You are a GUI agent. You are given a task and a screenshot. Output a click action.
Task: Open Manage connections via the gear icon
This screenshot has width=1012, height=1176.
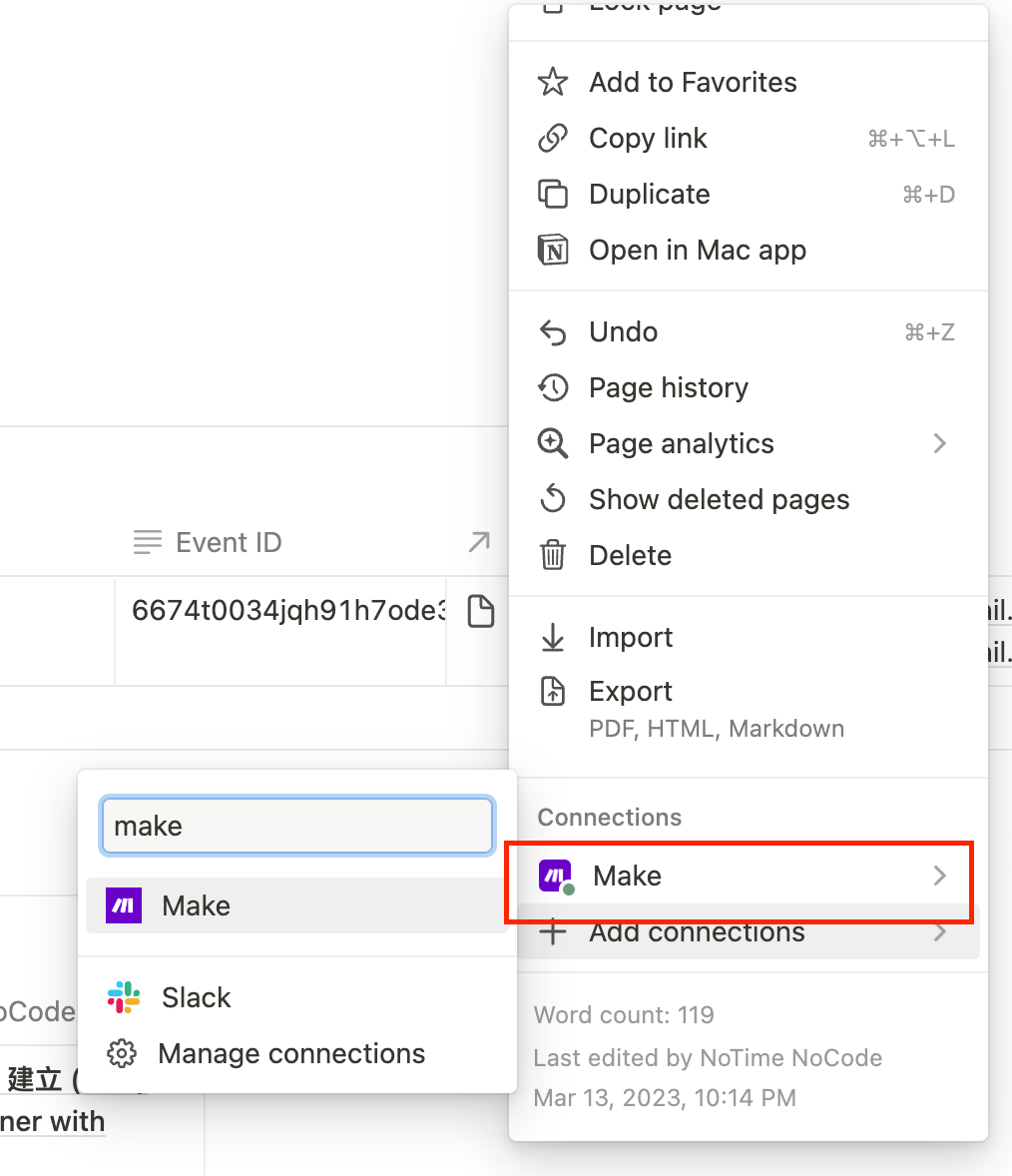point(121,1053)
